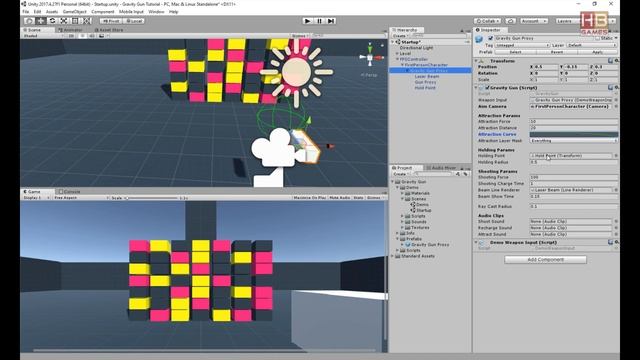Click the scene orientation axis gizmo
This screenshot has width=640, height=360.
[370, 58]
